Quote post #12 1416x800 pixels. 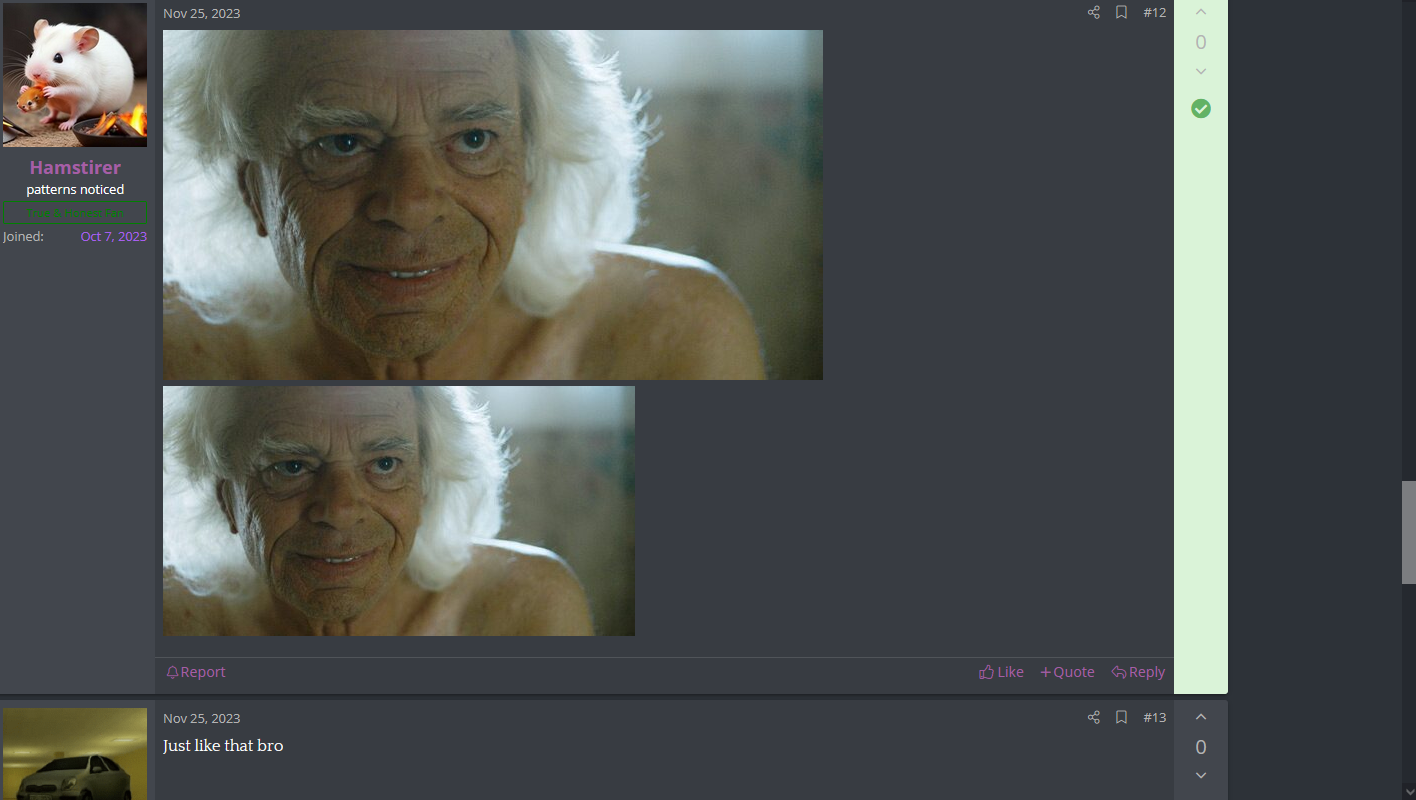(x=1067, y=672)
